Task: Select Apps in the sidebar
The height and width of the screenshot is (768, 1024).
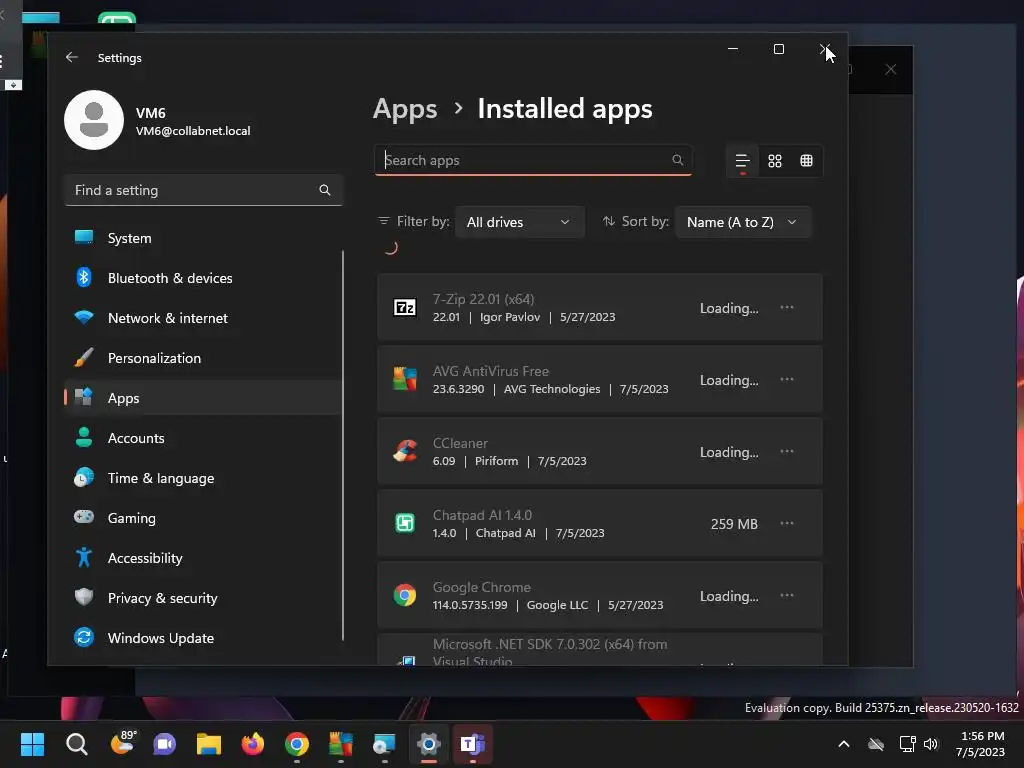Action: click(203, 398)
